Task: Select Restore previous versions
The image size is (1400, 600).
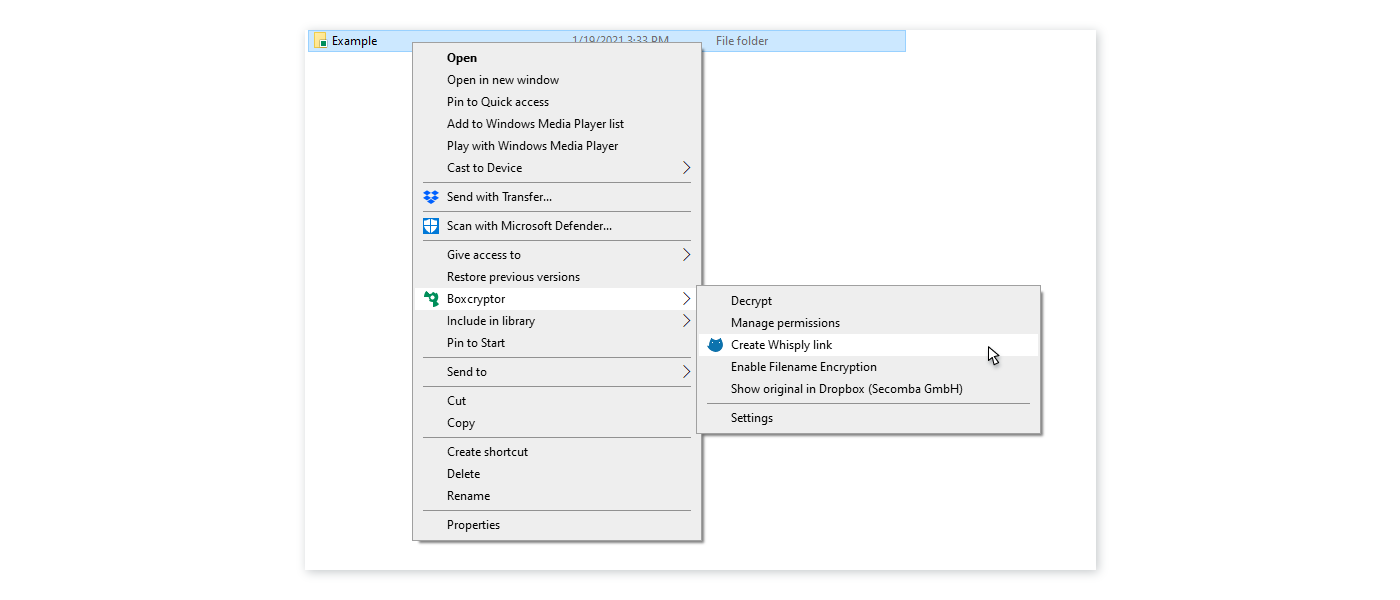Action: coord(557,277)
